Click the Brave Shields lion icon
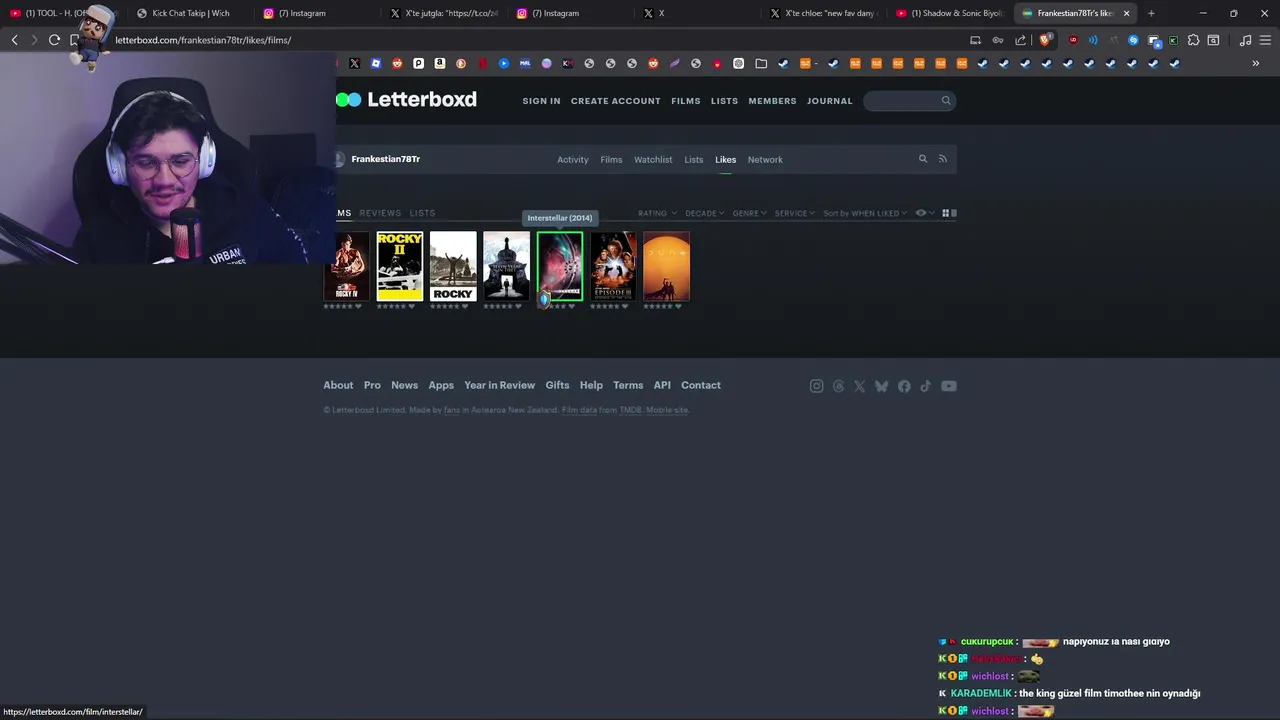The width and height of the screenshot is (1280, 720). point(1045,40)
